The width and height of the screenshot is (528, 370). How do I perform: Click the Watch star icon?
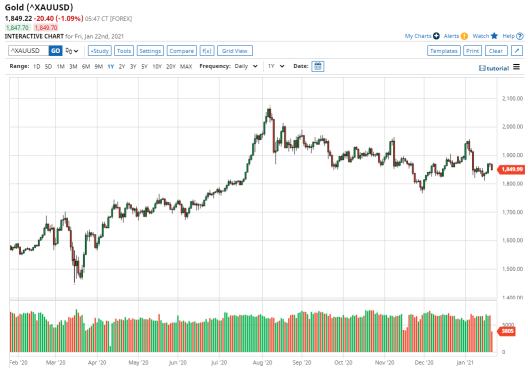[494, 36]
